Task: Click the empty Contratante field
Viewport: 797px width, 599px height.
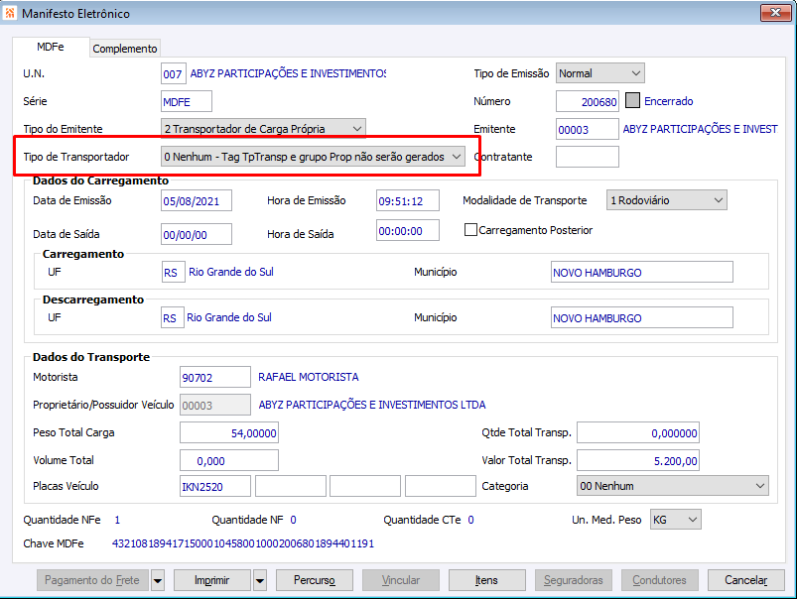Action: pyautogui.click(x=587, y=157)
